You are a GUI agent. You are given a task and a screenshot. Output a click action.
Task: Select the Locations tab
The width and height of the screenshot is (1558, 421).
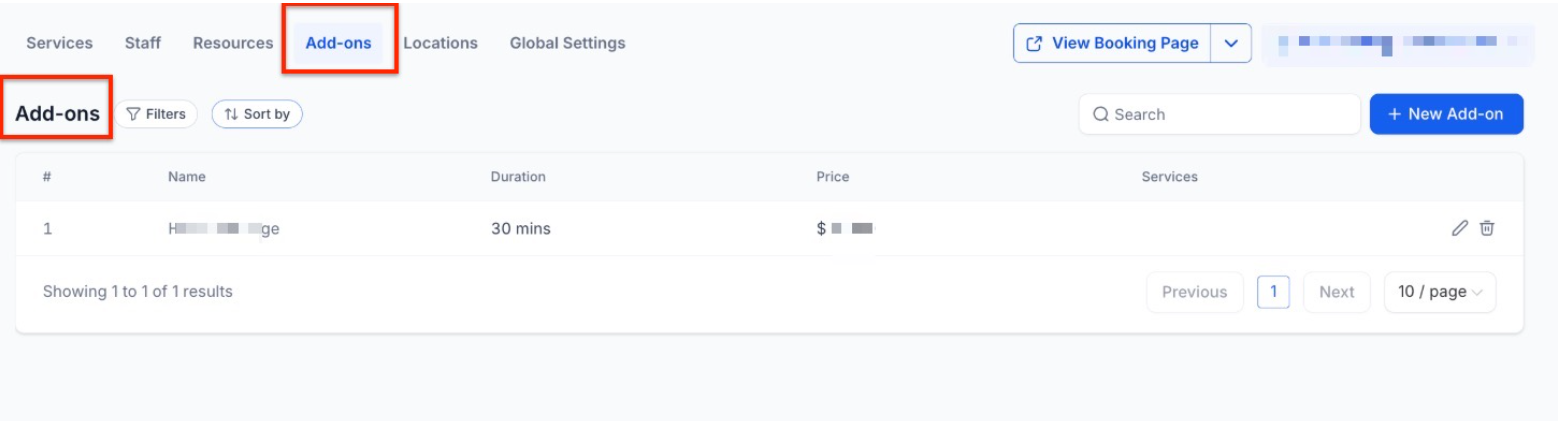[x=440, y=43]
